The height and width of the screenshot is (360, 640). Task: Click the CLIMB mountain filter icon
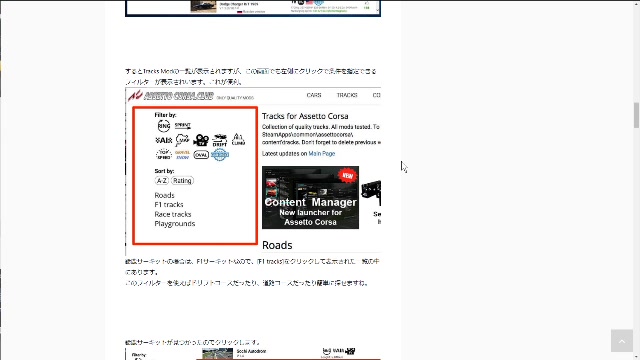point(238,140)
